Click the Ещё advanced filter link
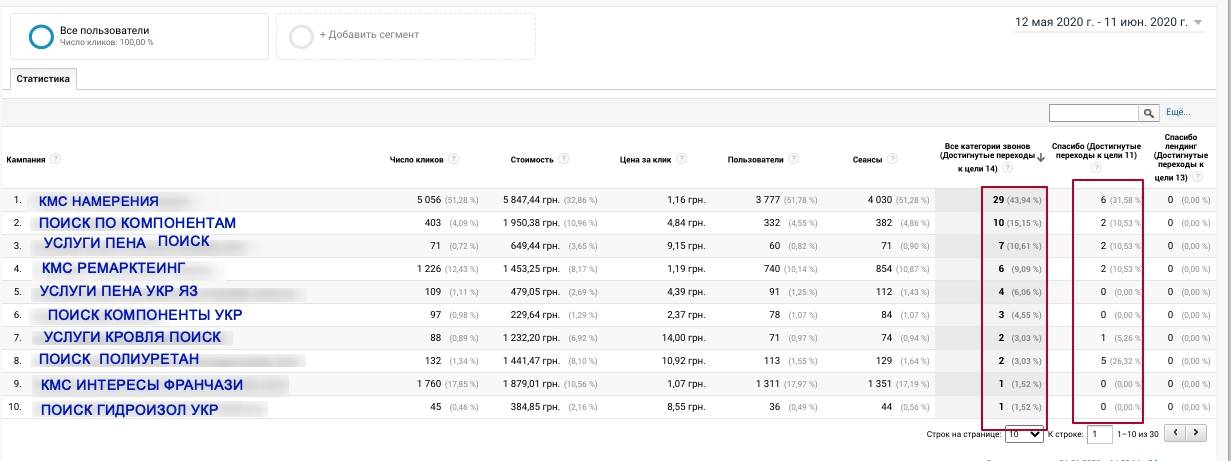Screen dimensions: 1231x461 click(x=1178, y=113)
